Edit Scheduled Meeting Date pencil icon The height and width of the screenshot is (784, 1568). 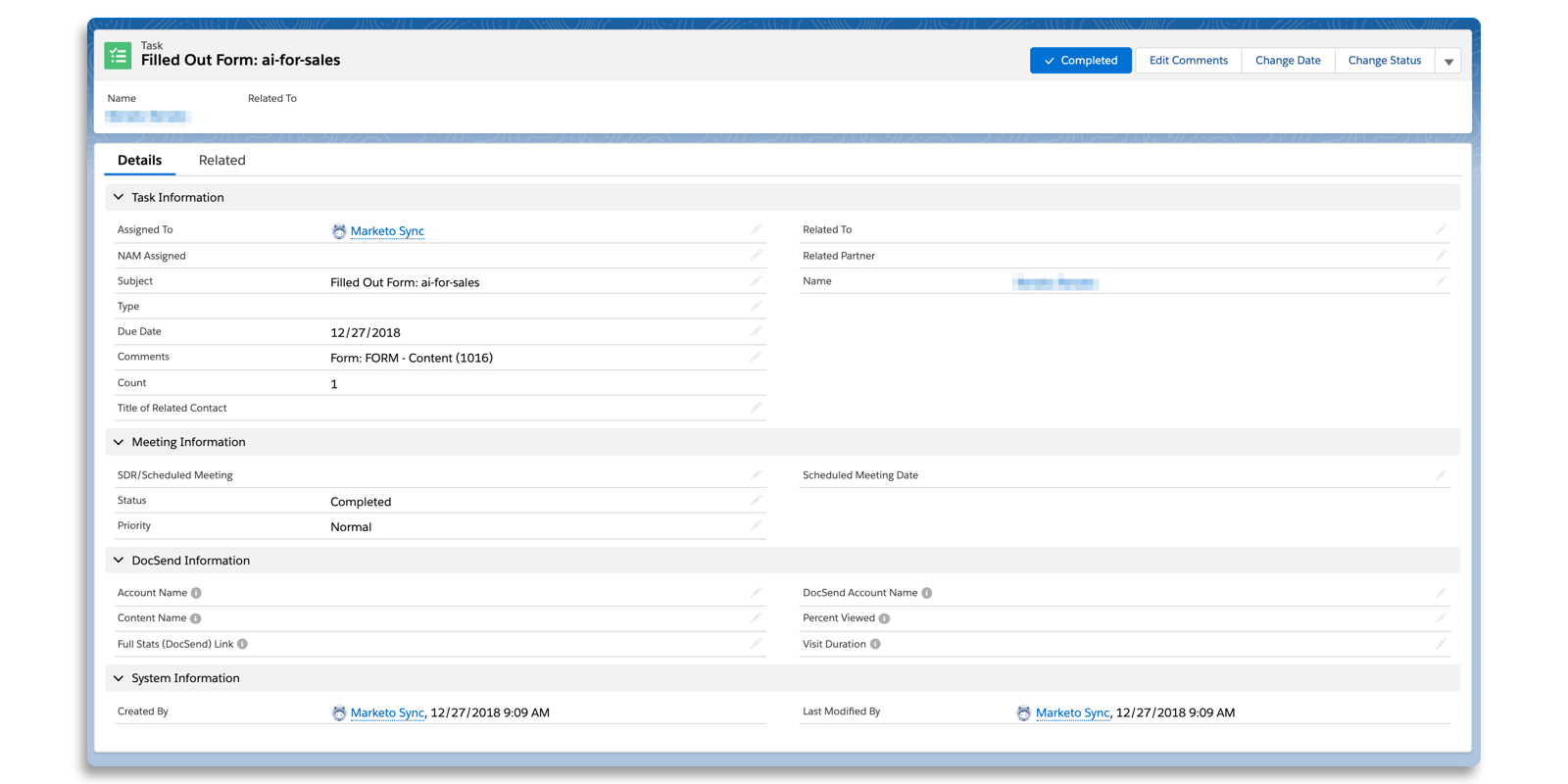(x=1441, y=474)
